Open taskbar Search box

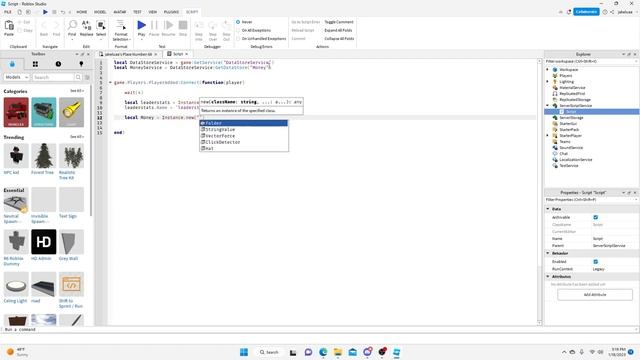coord(269,352)
